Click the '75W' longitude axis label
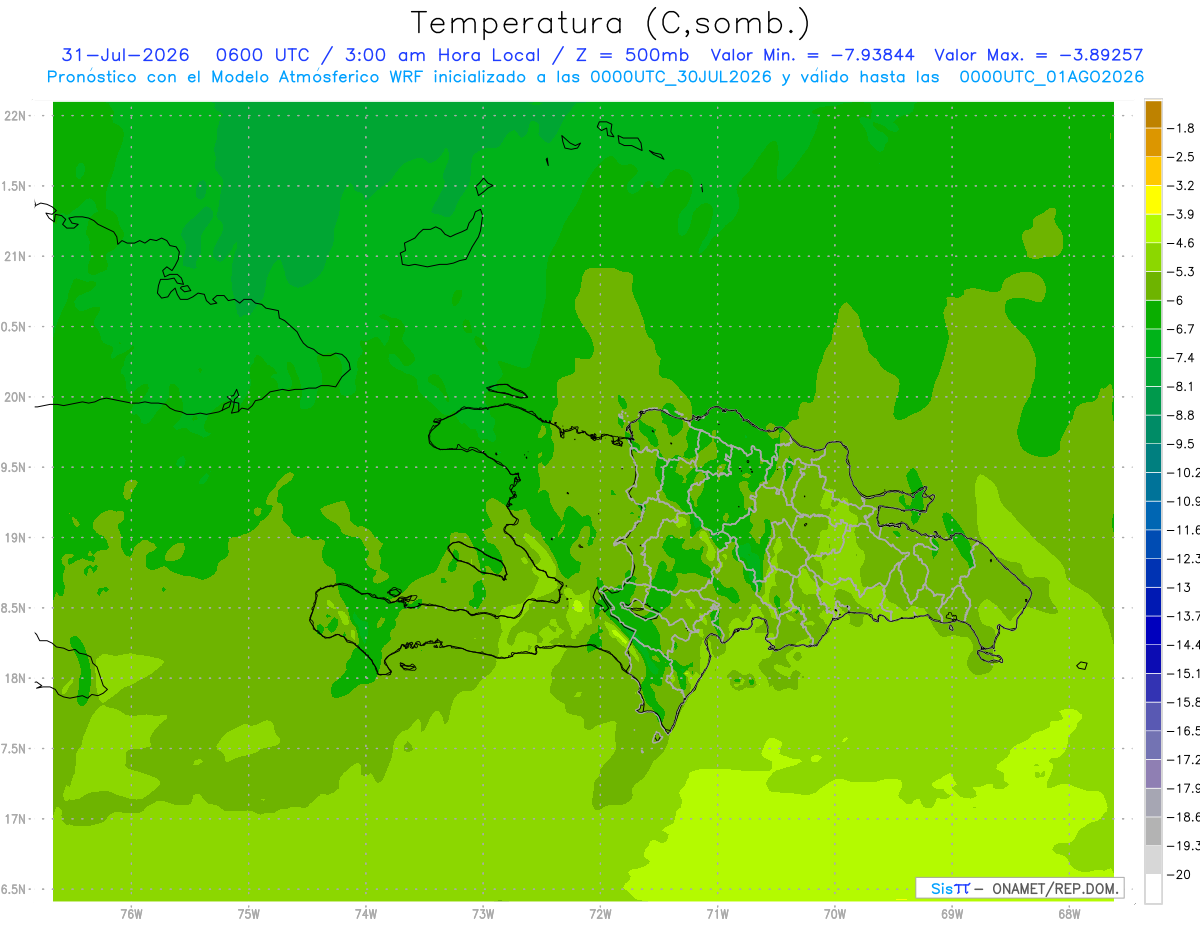 249,914
